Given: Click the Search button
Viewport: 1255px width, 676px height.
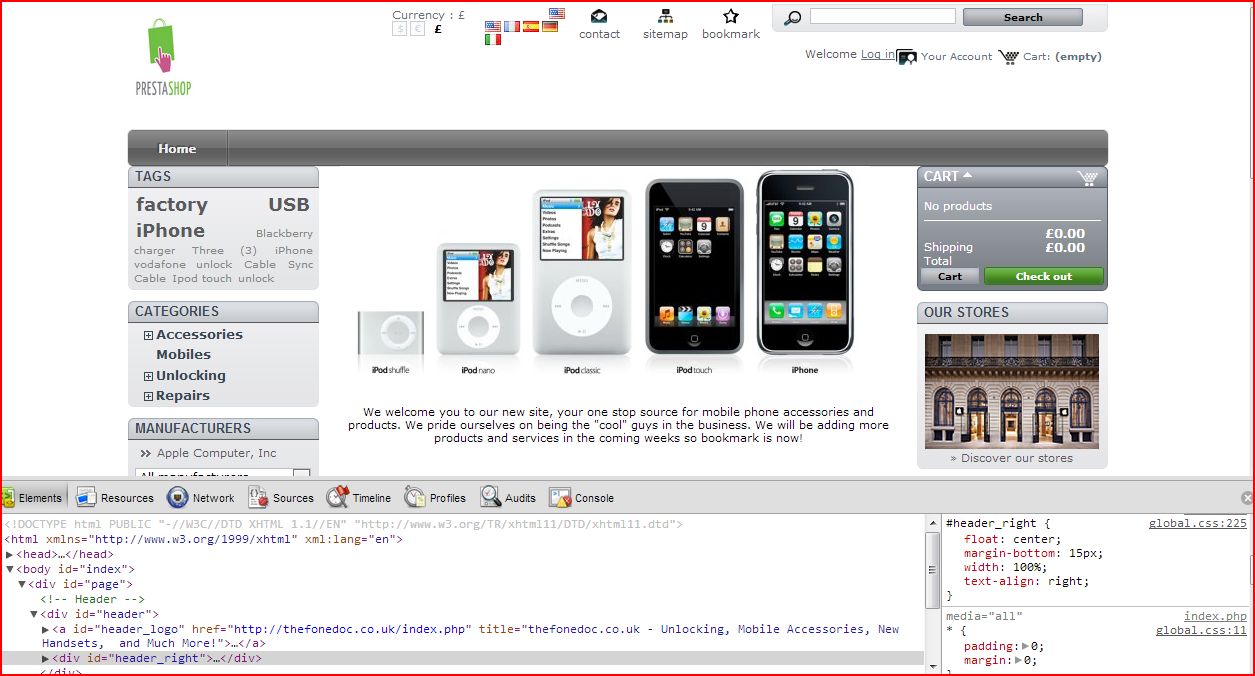Looking at the screenshot, I should 1022,17.
